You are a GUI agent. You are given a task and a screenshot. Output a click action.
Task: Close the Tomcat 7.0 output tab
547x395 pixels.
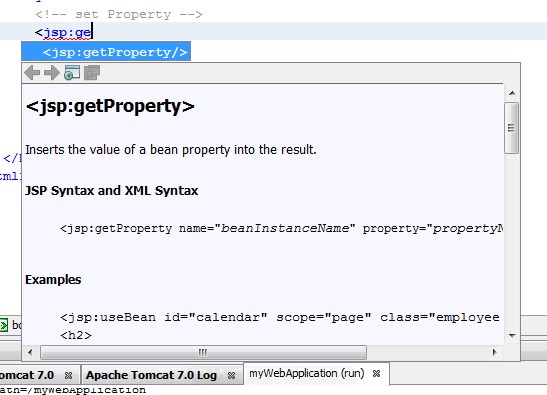(68, 375)
